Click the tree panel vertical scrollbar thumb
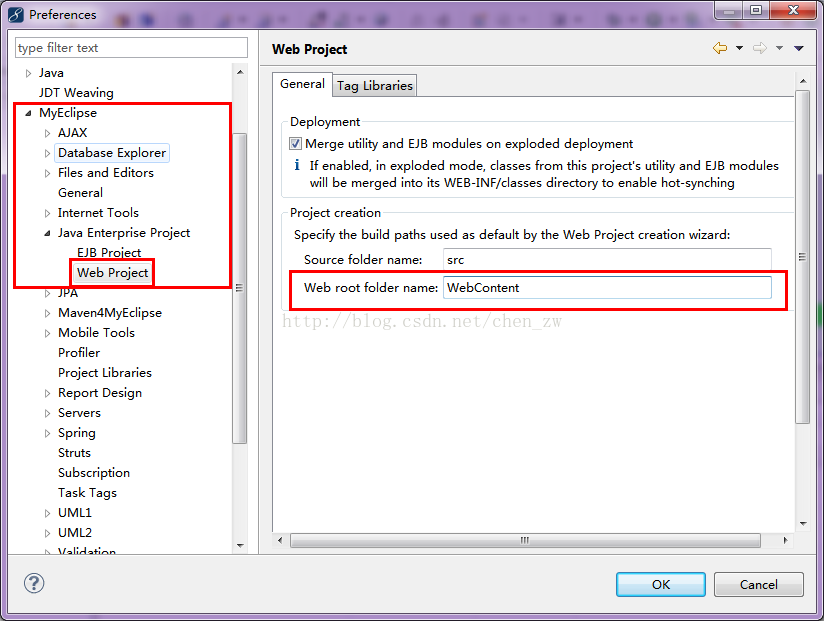The height and width of the screenshot is (621, 824). point(240,288)
